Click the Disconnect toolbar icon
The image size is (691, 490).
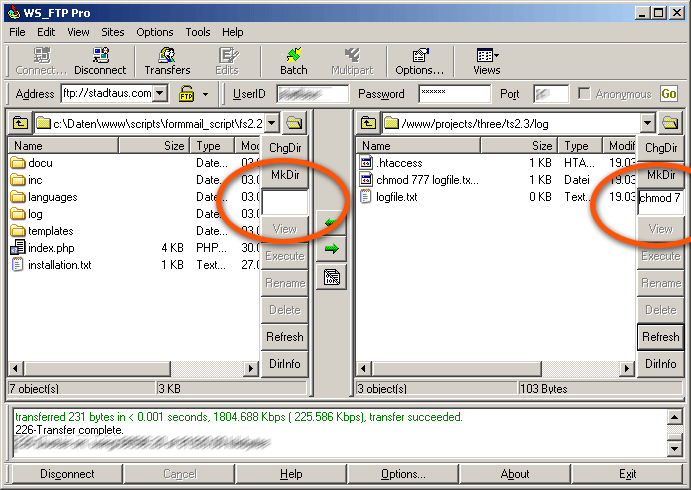click(100, 61)
